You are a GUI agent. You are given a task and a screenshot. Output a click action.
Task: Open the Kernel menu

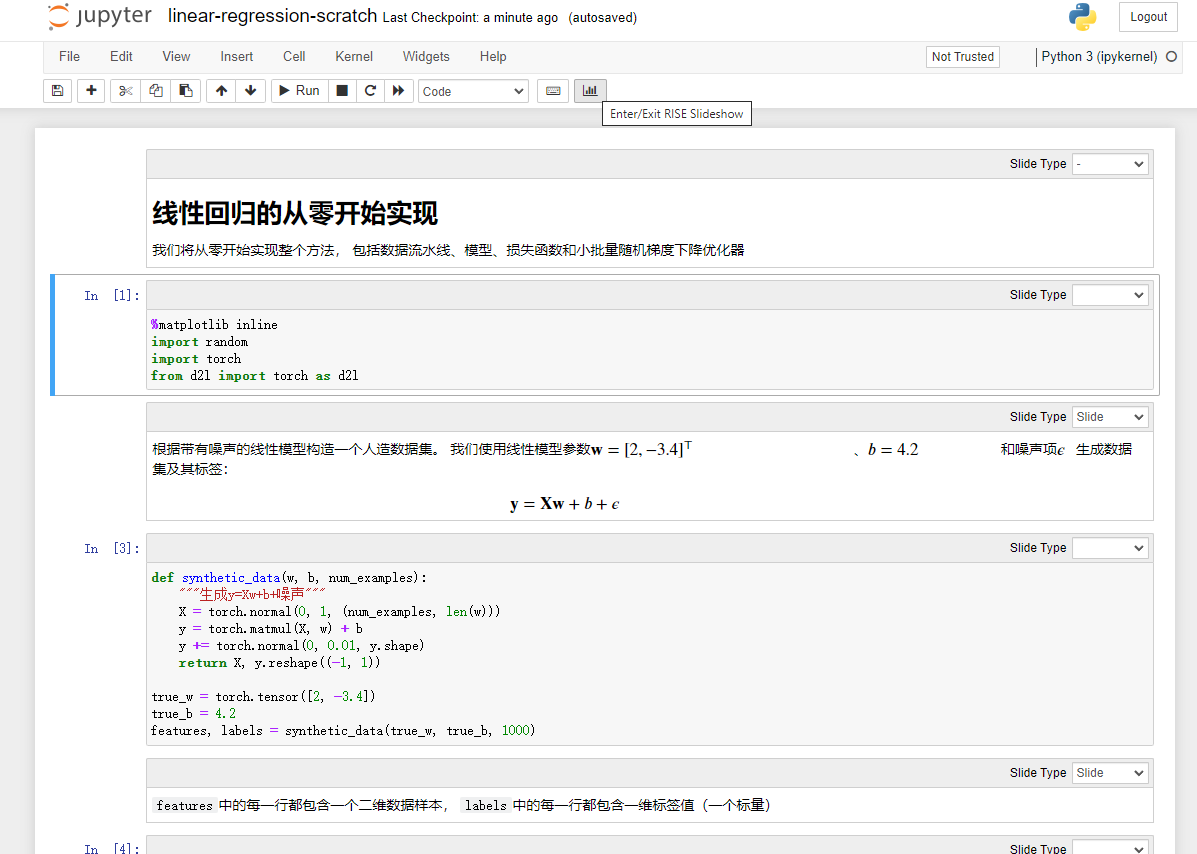(x=354, y=56)
